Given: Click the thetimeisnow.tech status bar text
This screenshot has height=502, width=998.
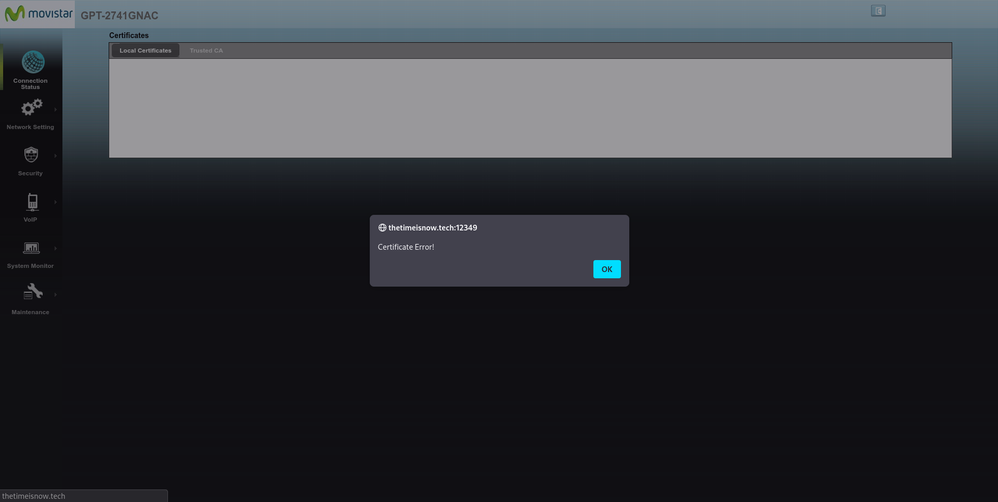Looking at the screenshot, I should click(34, 496).
